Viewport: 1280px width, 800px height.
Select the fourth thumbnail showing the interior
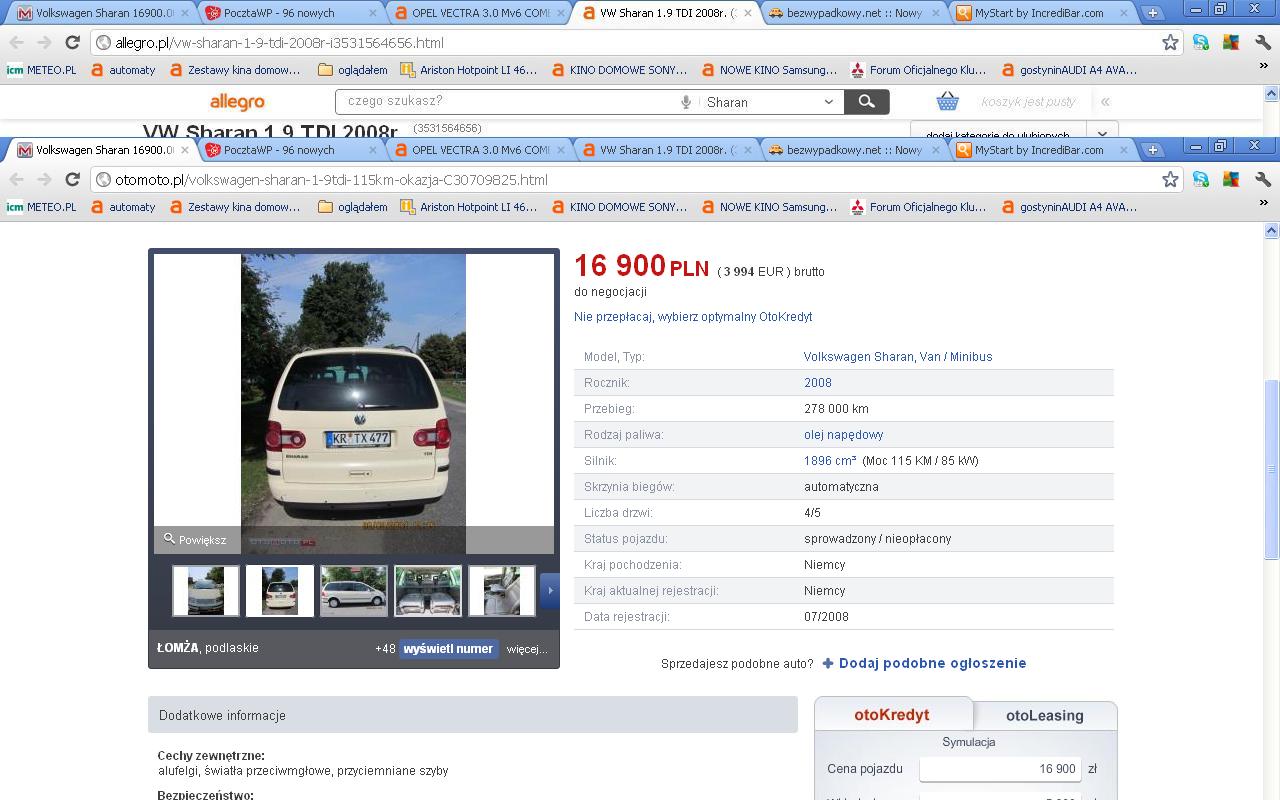[x=428, y=590]
